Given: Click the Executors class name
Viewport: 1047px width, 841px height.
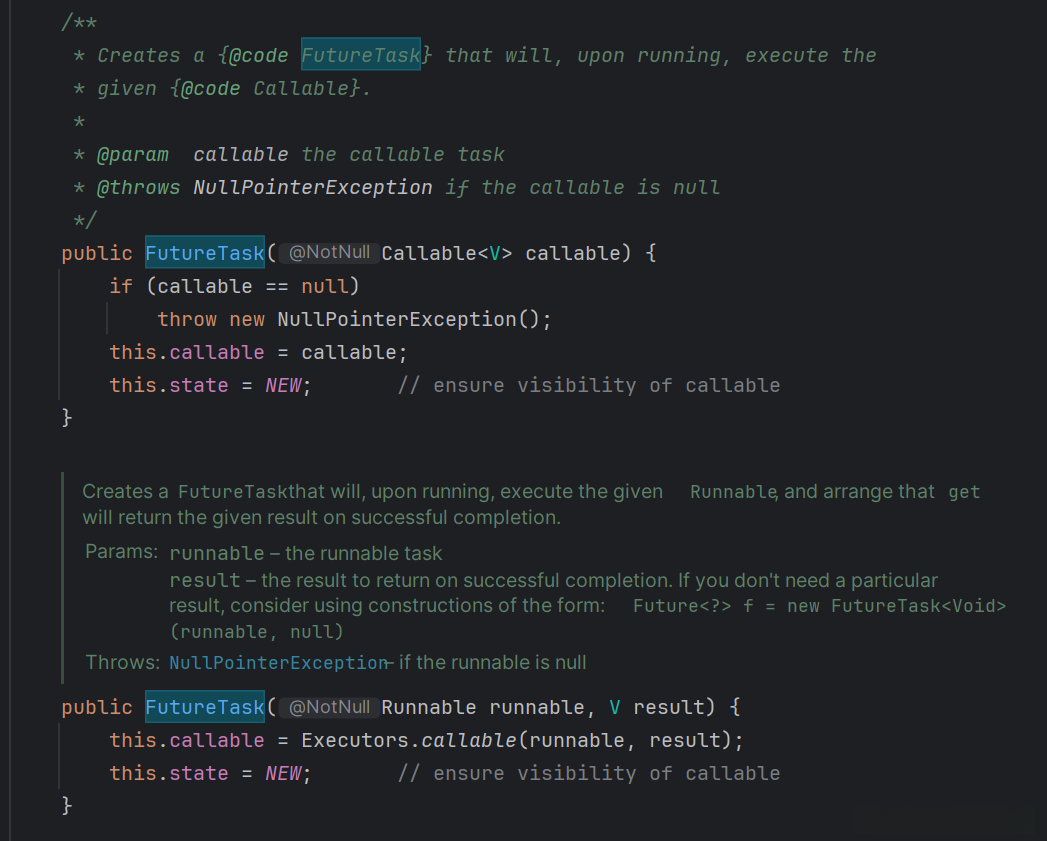Looking at the screenshot, I should (x=355, y=740).
